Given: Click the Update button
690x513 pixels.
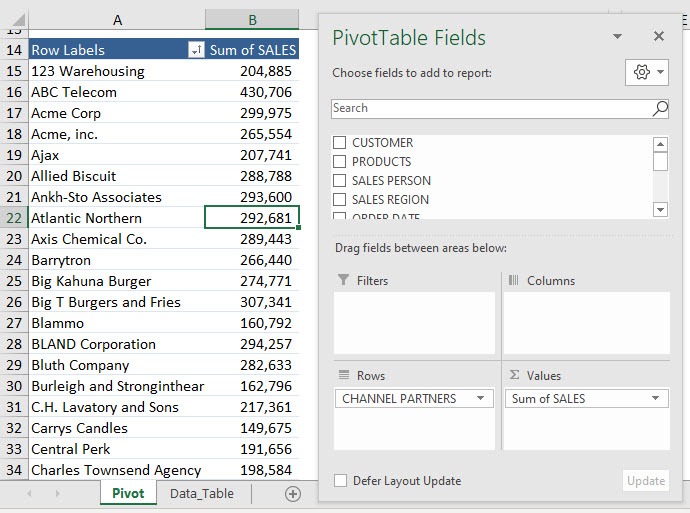Looking at the screenshot, I should pyautogui.click(x=646, y=480).
